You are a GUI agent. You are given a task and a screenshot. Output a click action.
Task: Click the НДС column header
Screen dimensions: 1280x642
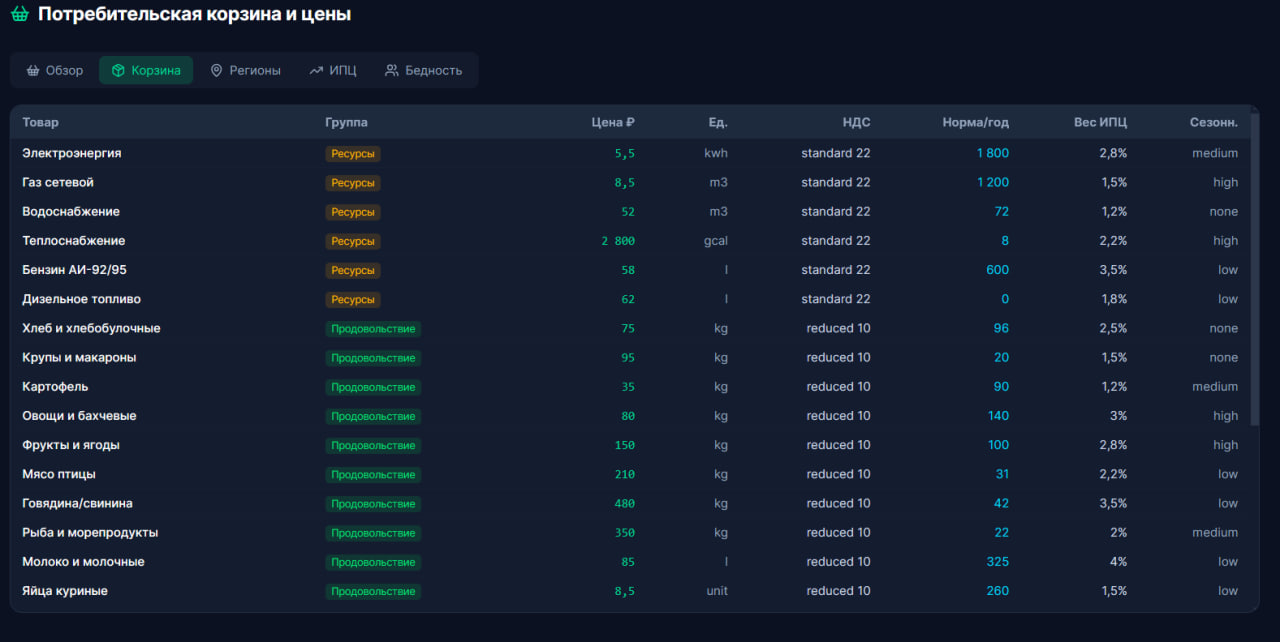click(x=856, y=123)
